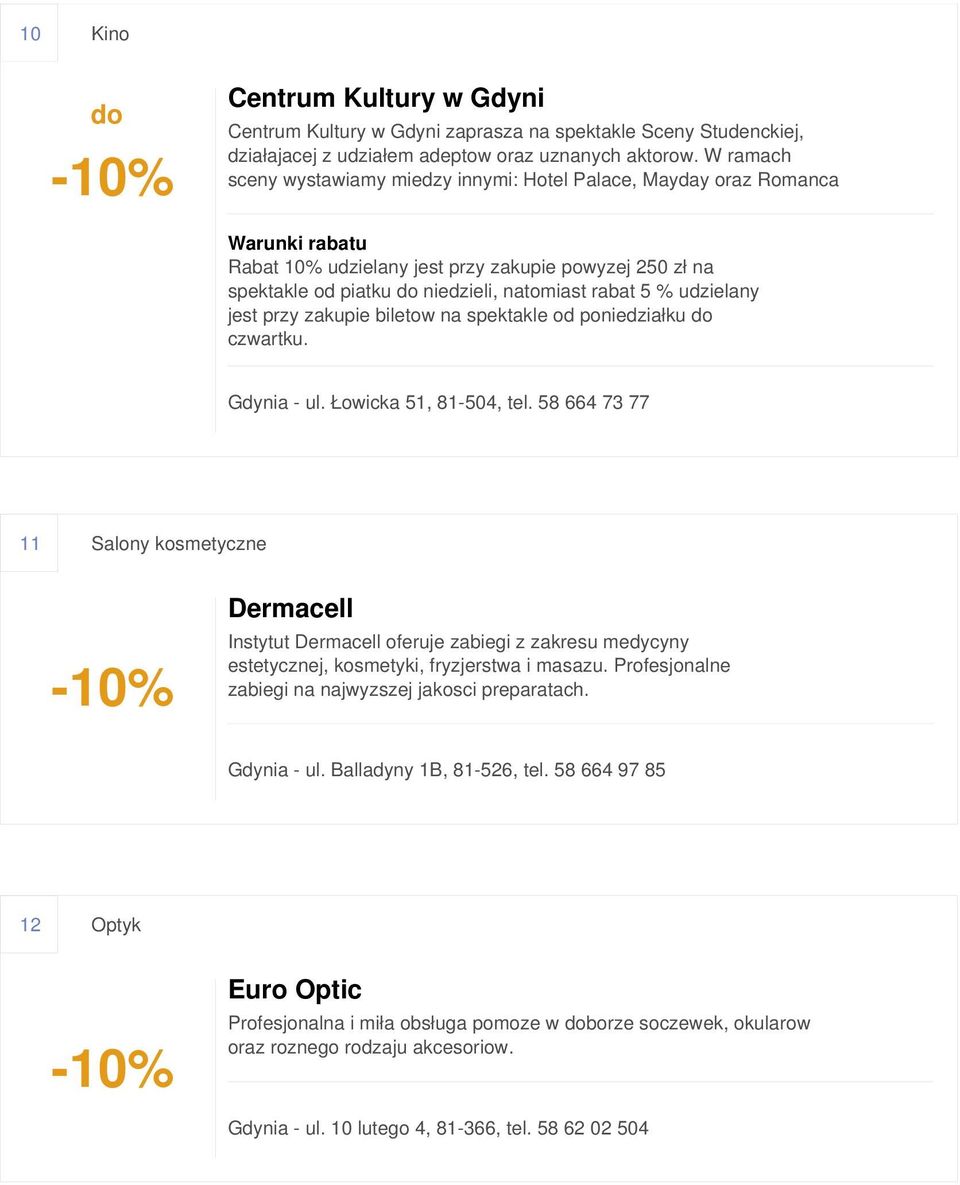Click the number 11 index box

point(29,543)
